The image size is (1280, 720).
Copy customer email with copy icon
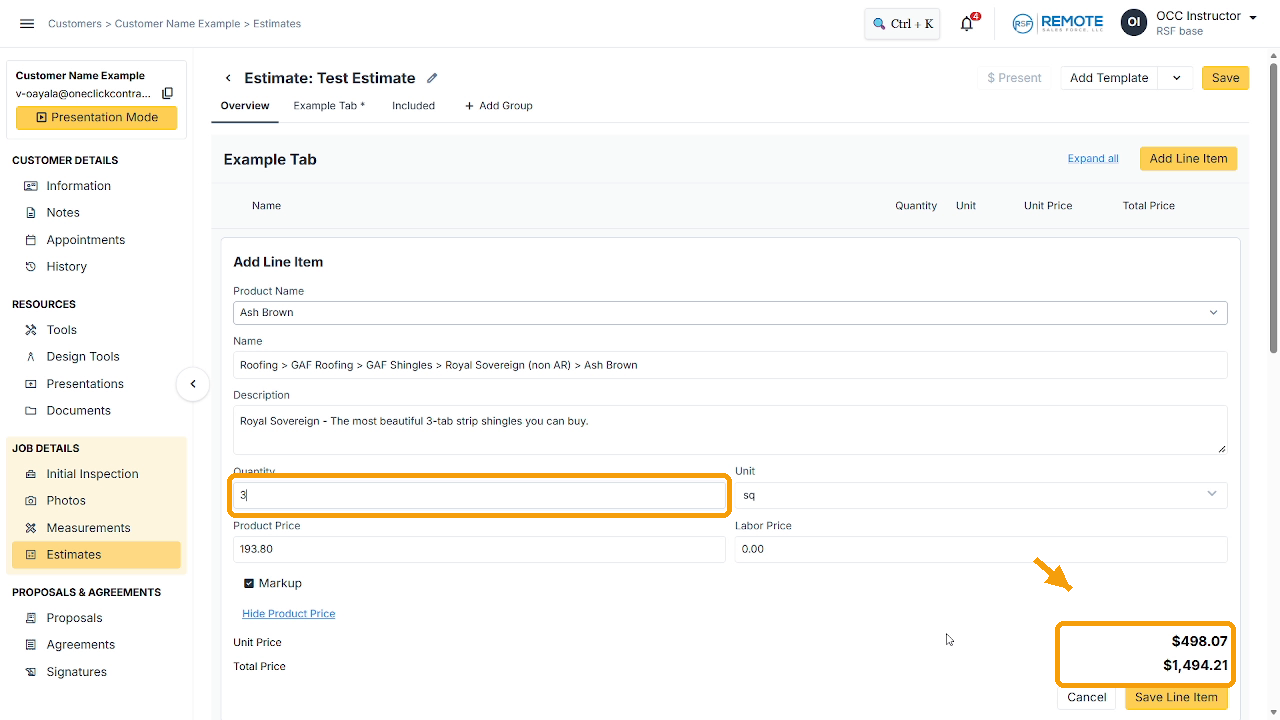tap(168, 93)
